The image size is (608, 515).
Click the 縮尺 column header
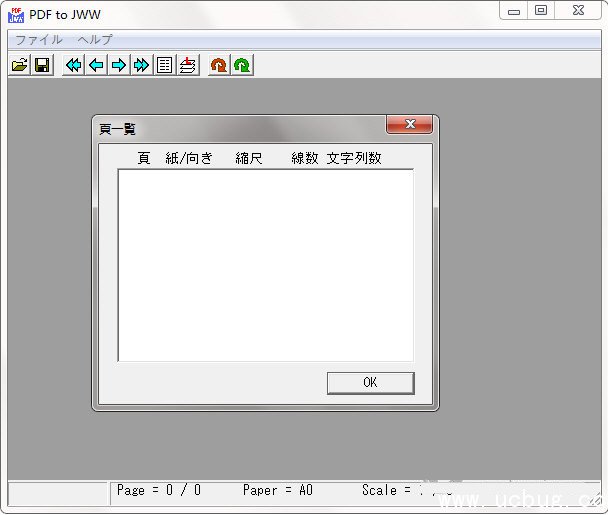coord(249,158)
